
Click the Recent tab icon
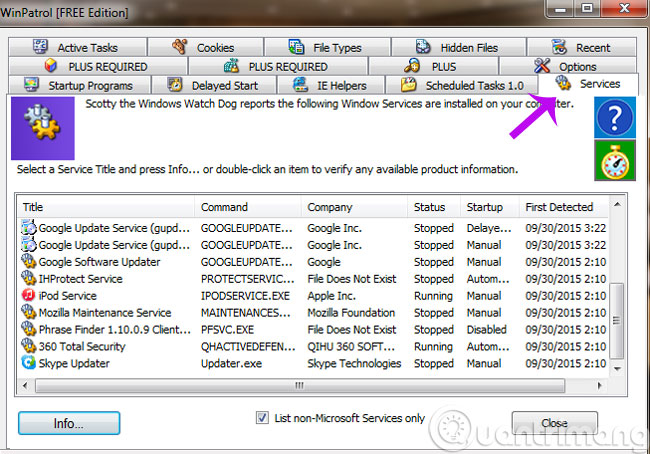(x=559, y=47)
